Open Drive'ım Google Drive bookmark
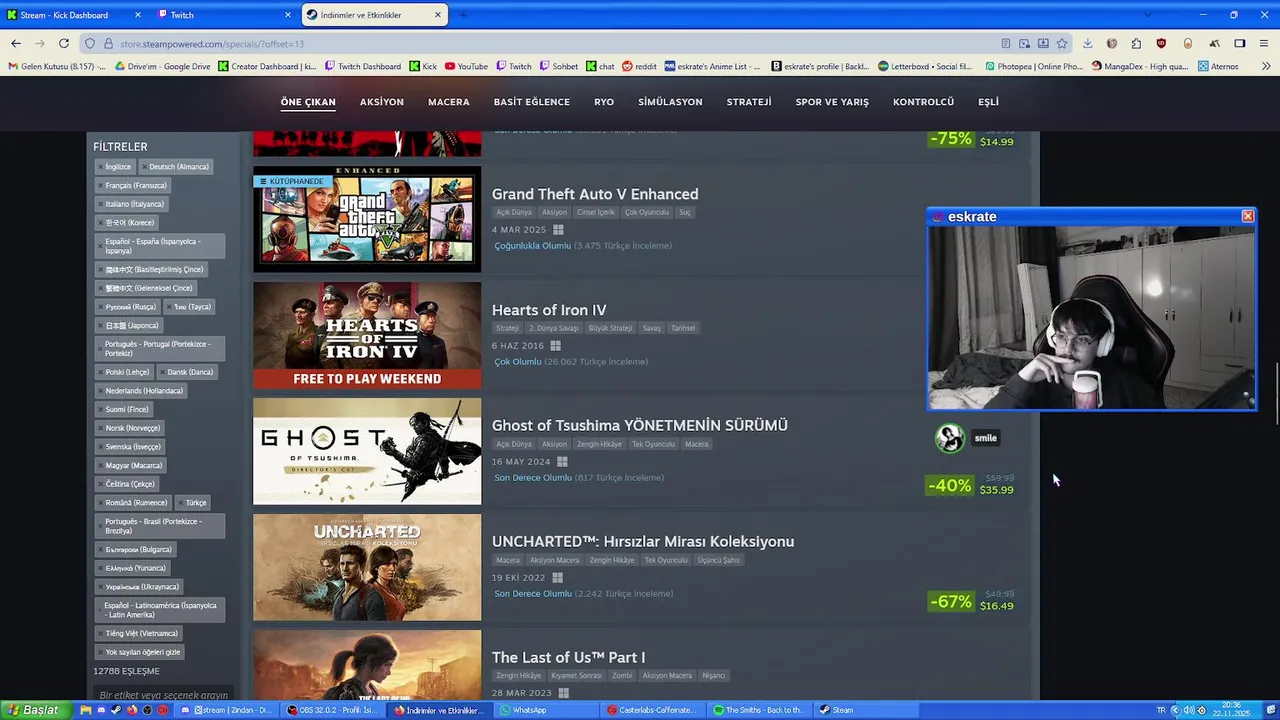 pyautogui.click(x=163, y=66)
